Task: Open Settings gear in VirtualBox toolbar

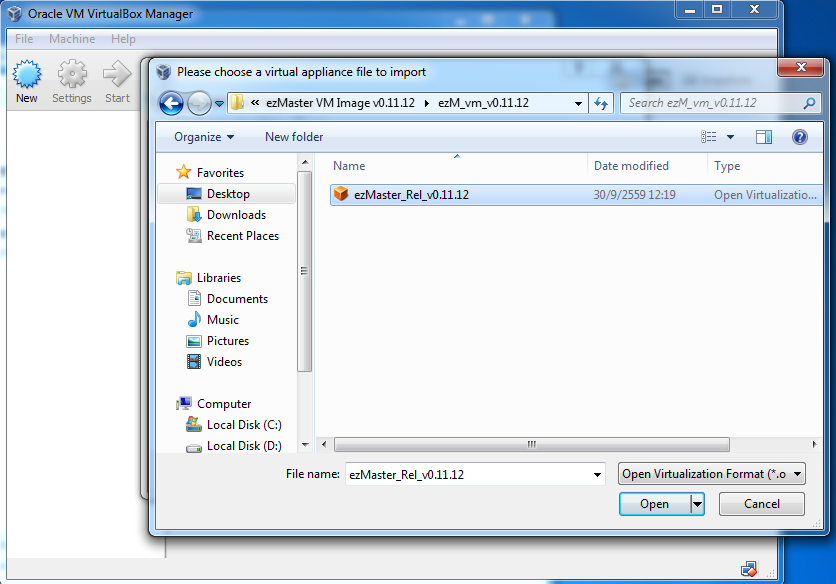Action: coord(72,74)
